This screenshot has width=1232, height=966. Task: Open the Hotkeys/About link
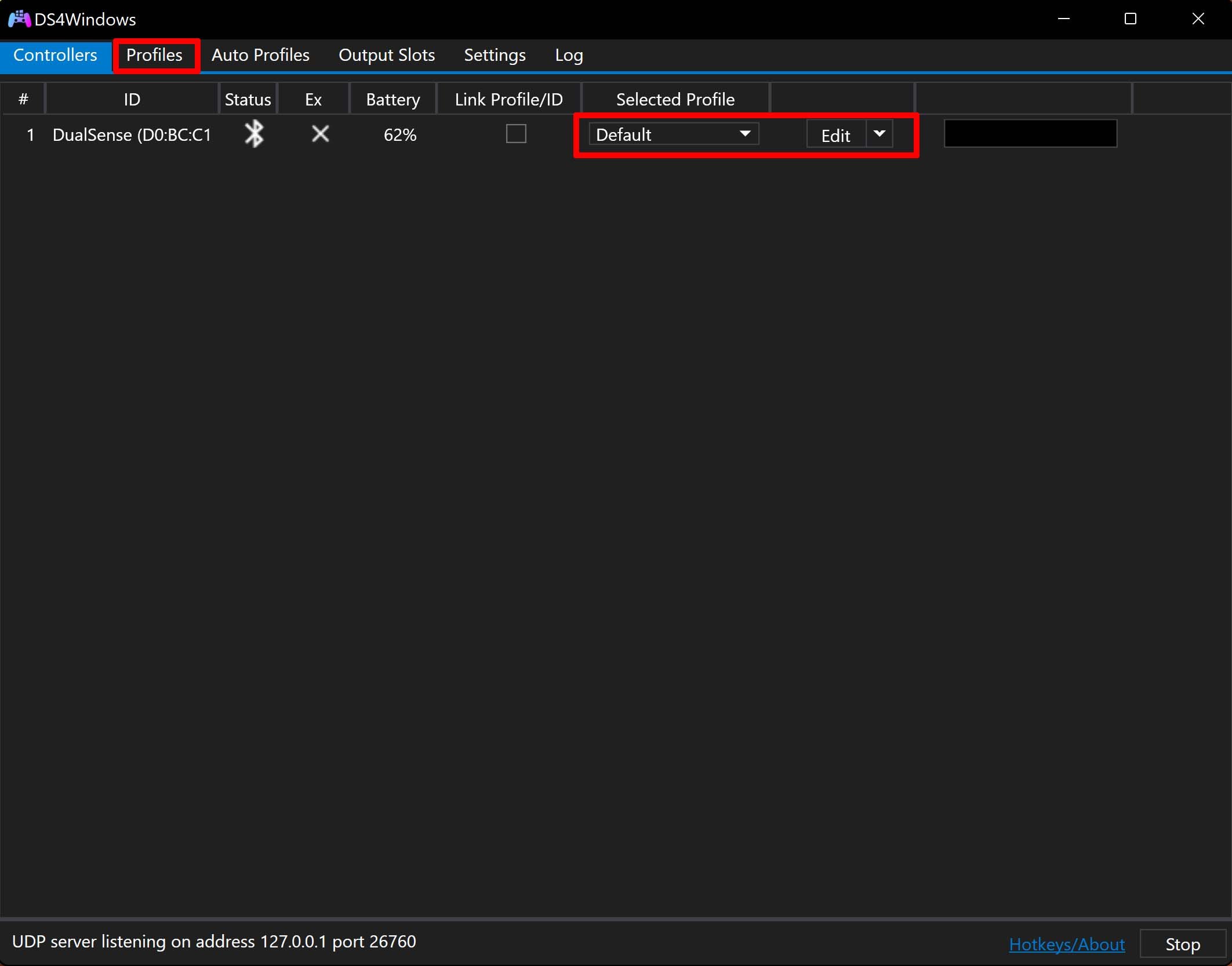[1067, 944]
